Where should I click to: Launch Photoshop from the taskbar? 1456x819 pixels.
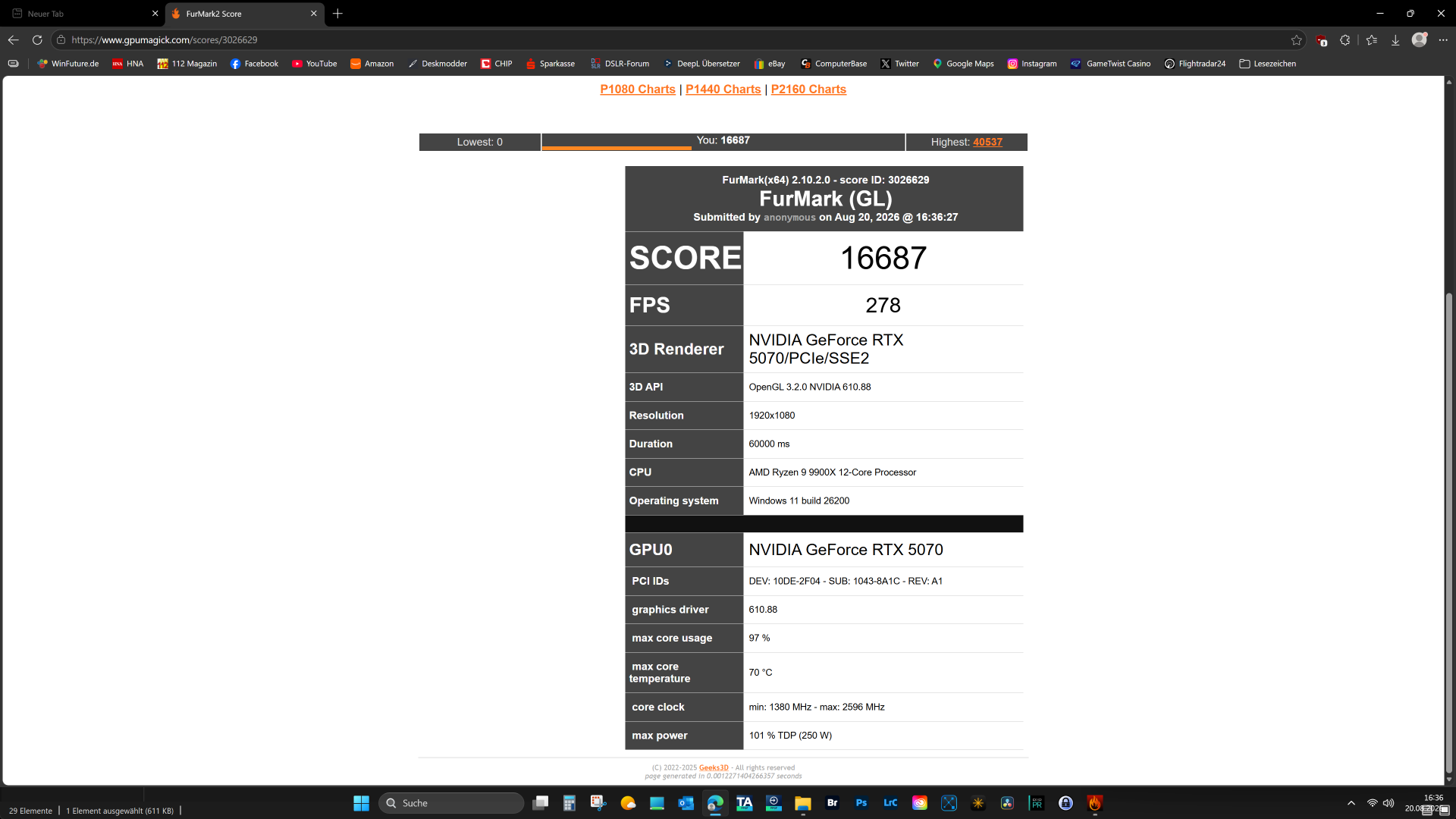point(861,803)
